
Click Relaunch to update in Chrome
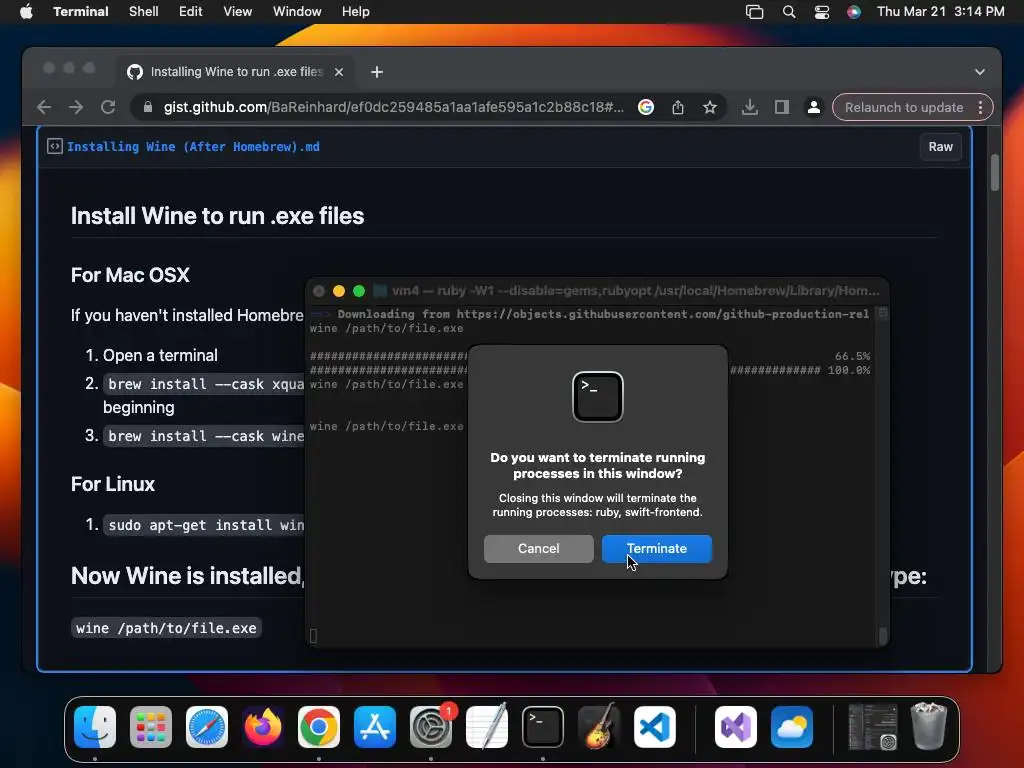click(904, 108)
